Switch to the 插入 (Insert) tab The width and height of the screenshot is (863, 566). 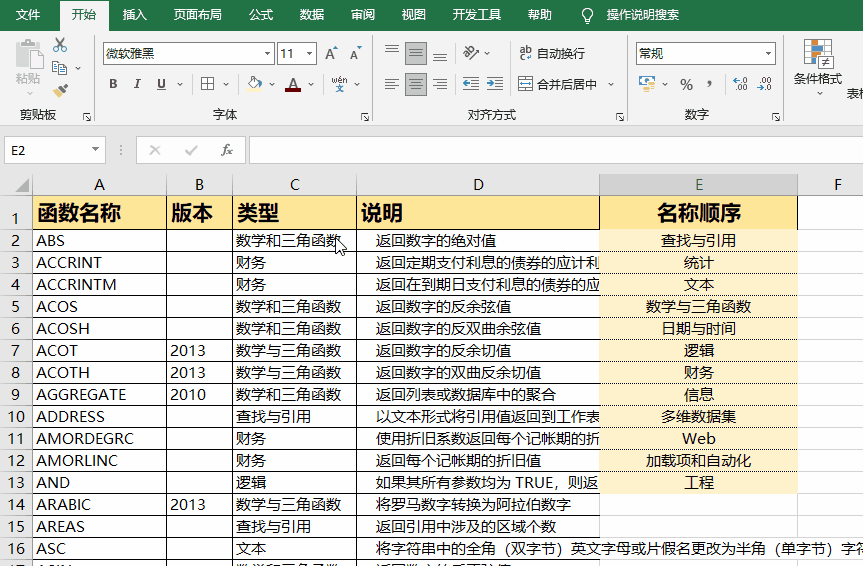134,15
